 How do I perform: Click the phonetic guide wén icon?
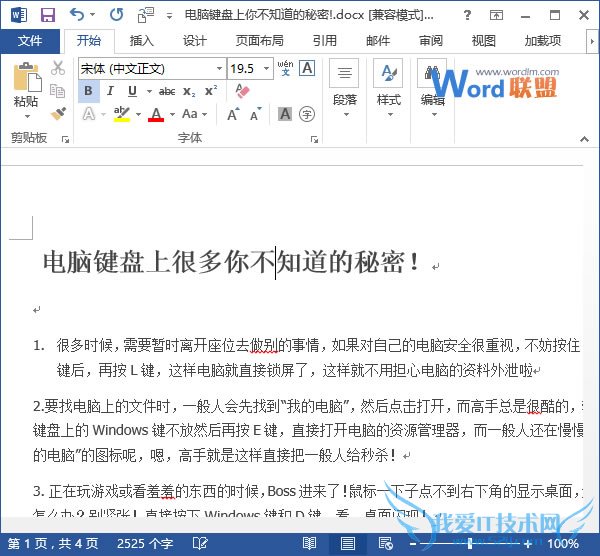click(285, 68)
